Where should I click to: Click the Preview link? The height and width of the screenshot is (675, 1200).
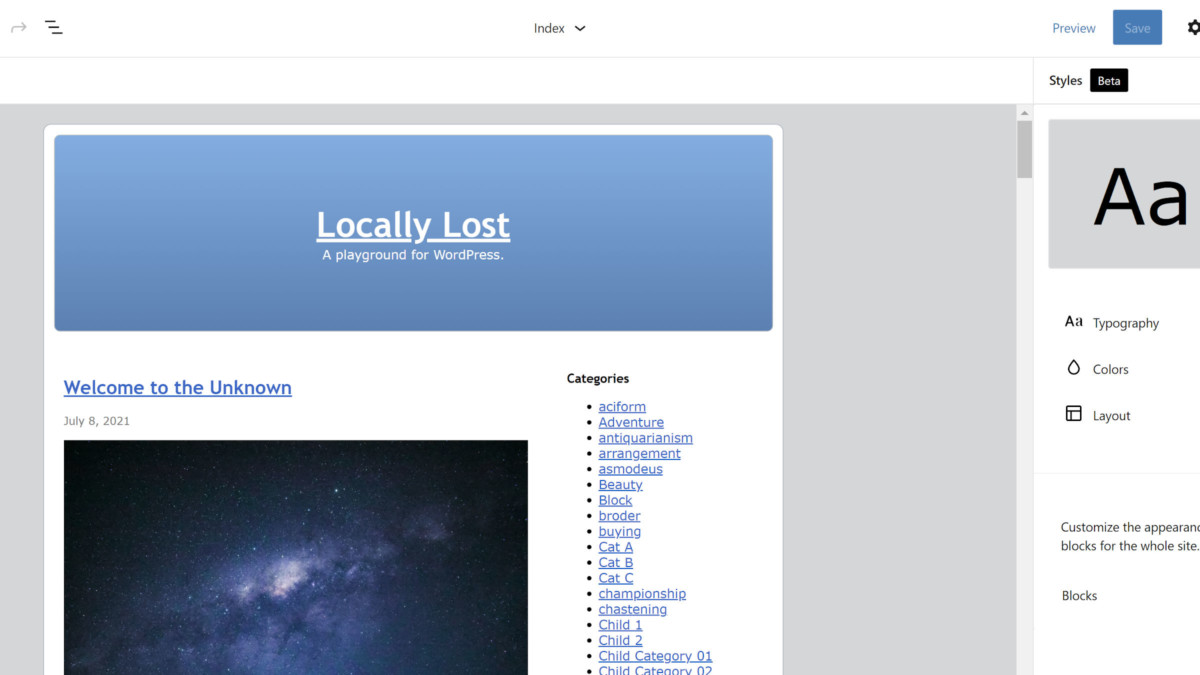(1073, 28)
